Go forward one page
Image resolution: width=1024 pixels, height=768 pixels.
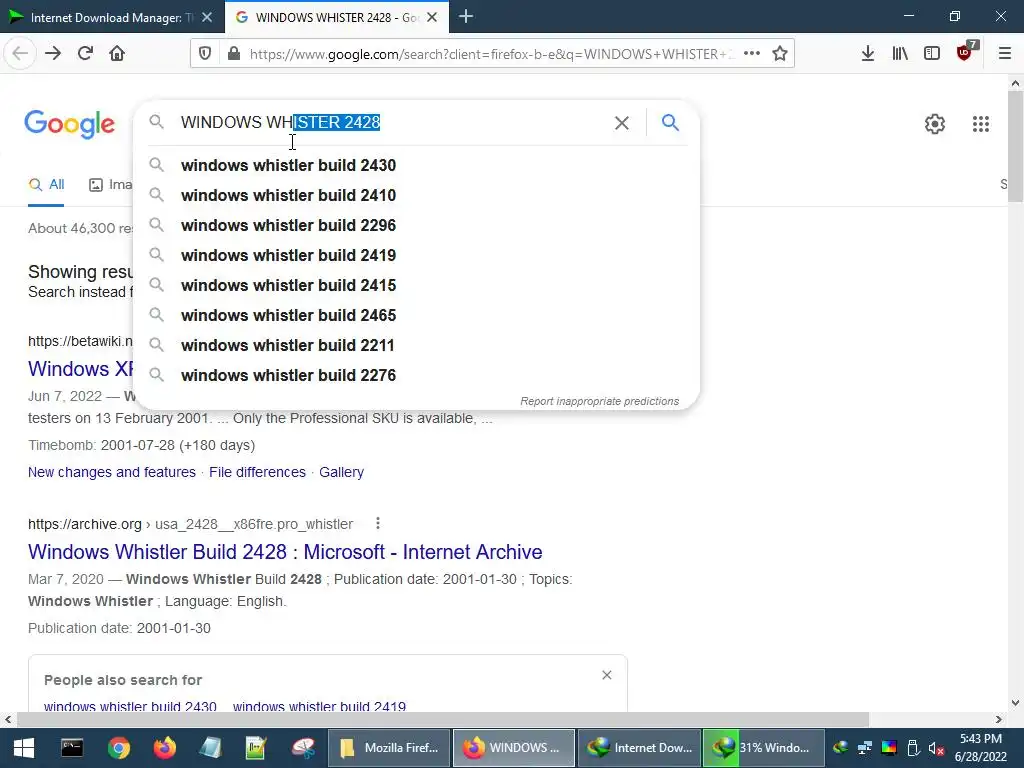(x=53, y=54)
